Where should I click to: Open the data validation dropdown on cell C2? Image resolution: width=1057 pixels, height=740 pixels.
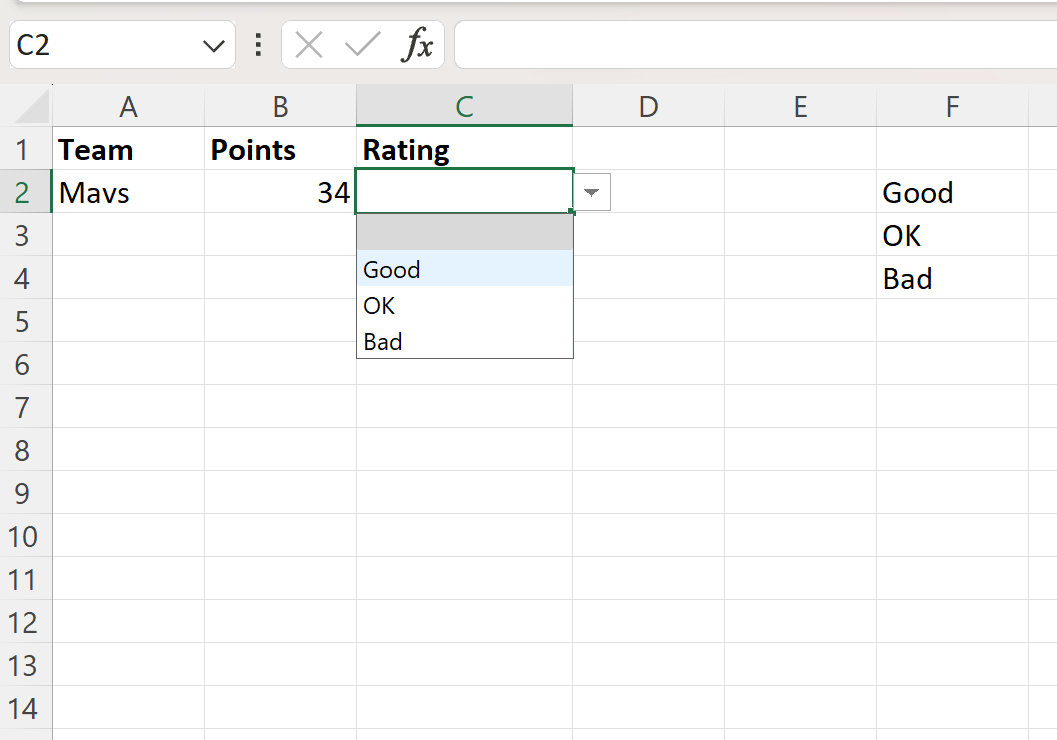(591, 192)
